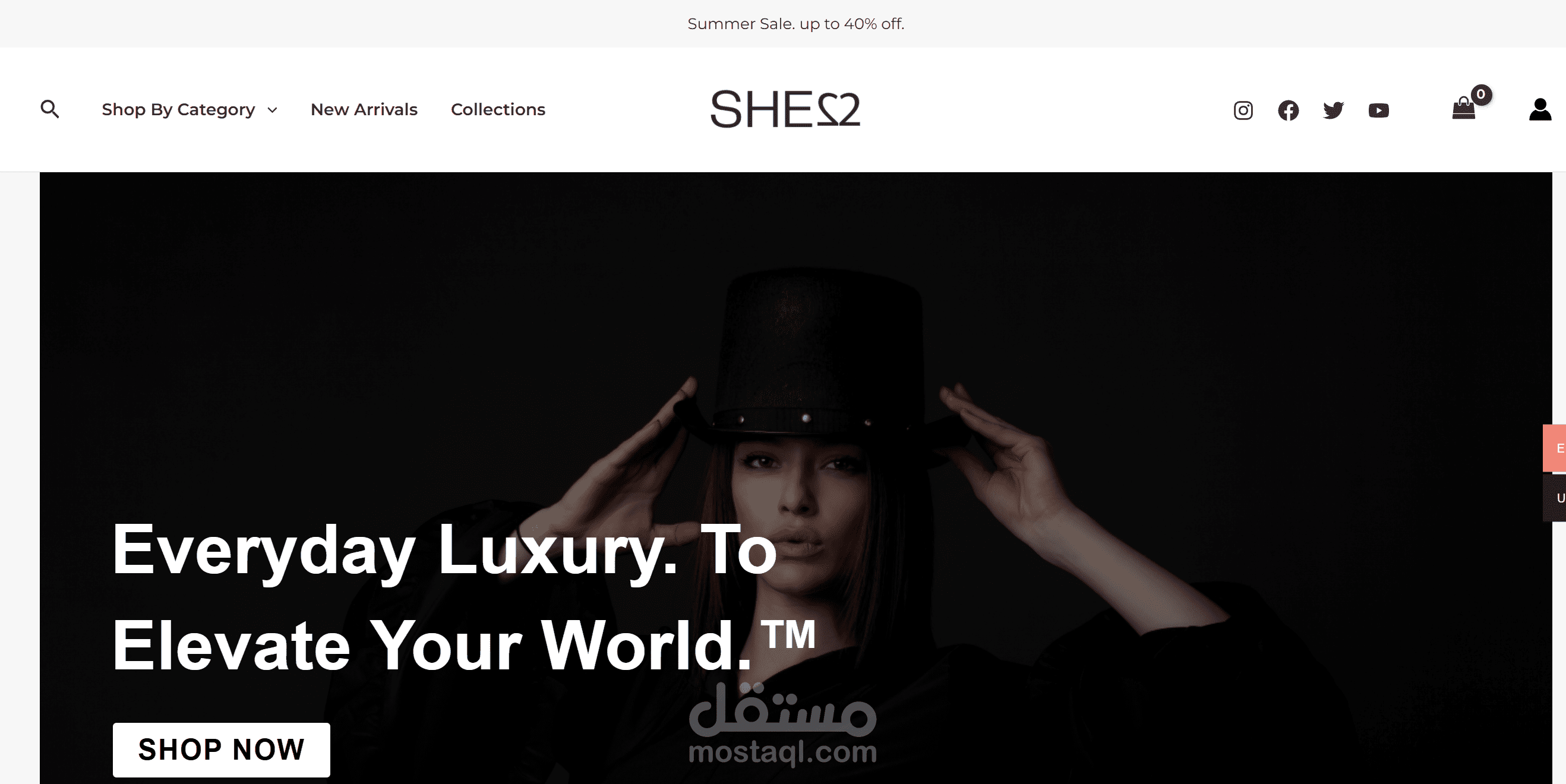Open the search magnifier icon
This screenshot has width=1566, height=784.
click(x=50, y=109)
